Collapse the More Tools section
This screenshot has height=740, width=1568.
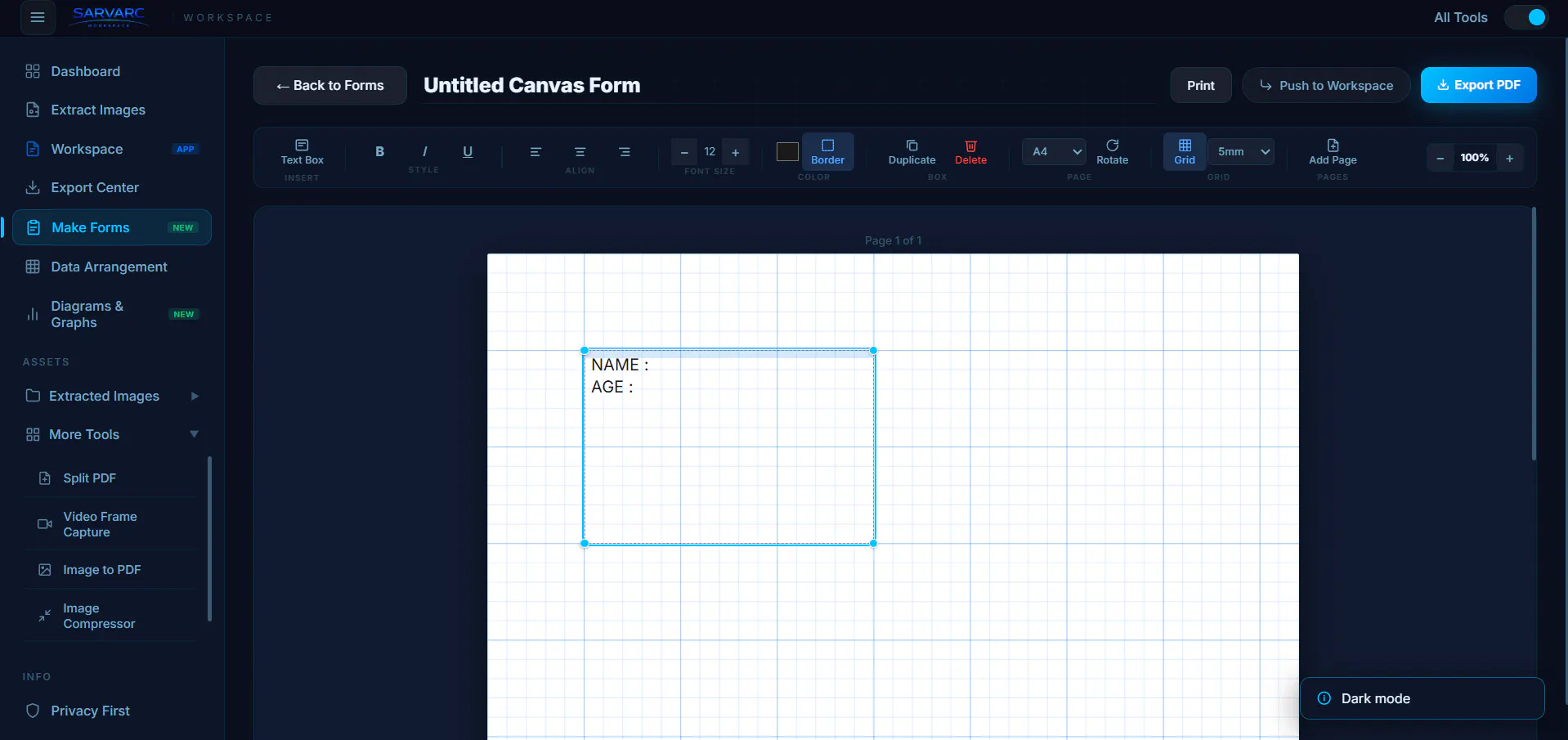pos(111,434)
